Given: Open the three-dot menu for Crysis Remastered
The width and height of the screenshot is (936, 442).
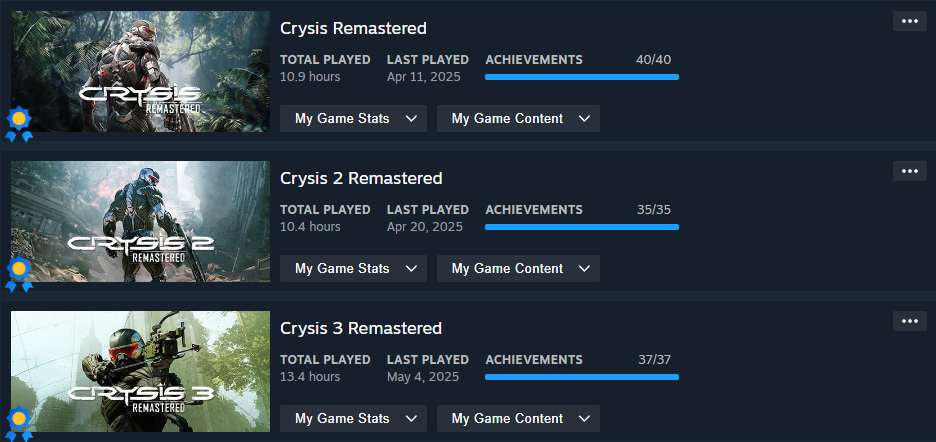Looking at the screenshot, I should 909,21.
